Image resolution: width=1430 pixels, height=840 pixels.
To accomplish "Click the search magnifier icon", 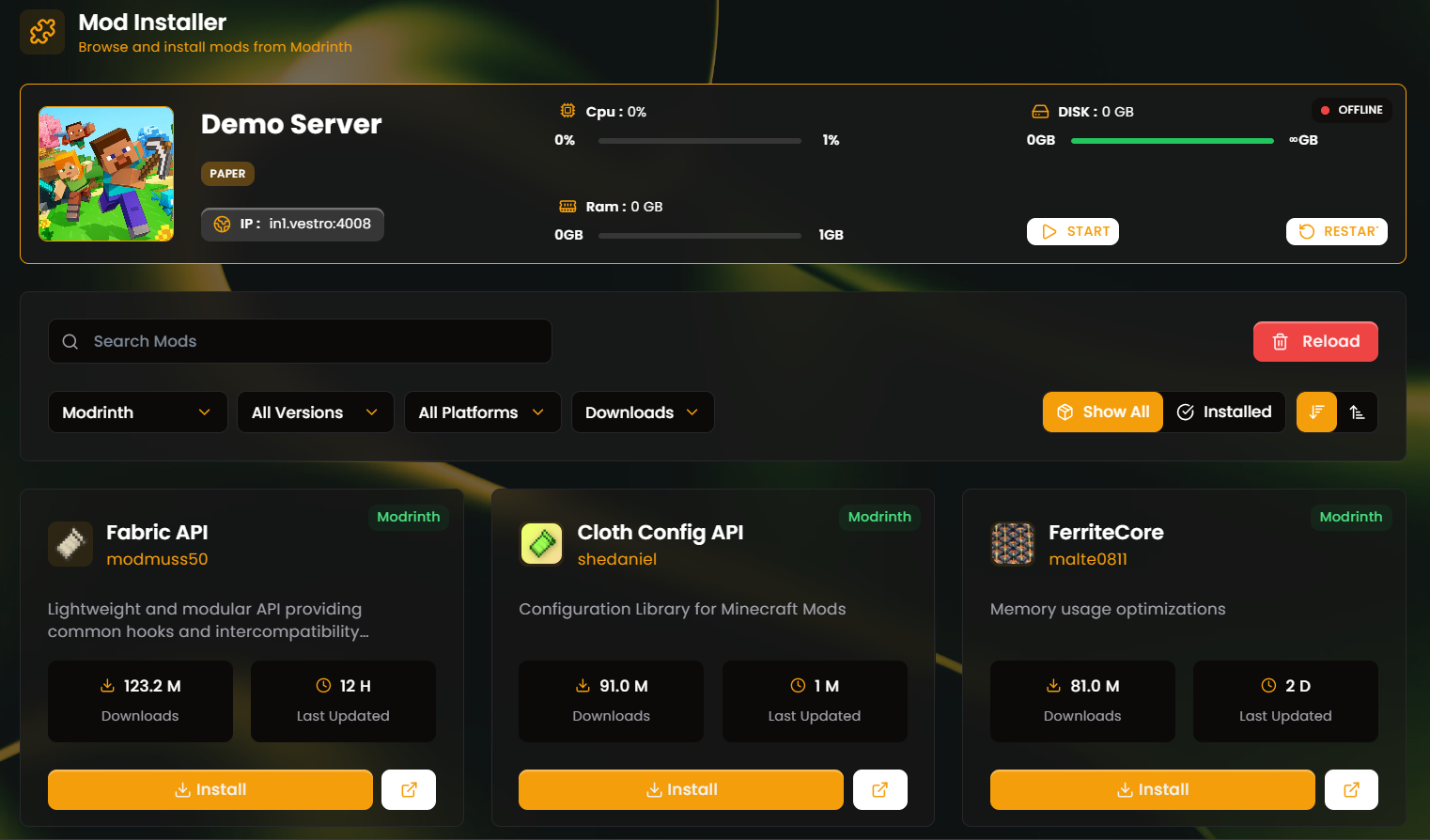I will pos(70,341).
